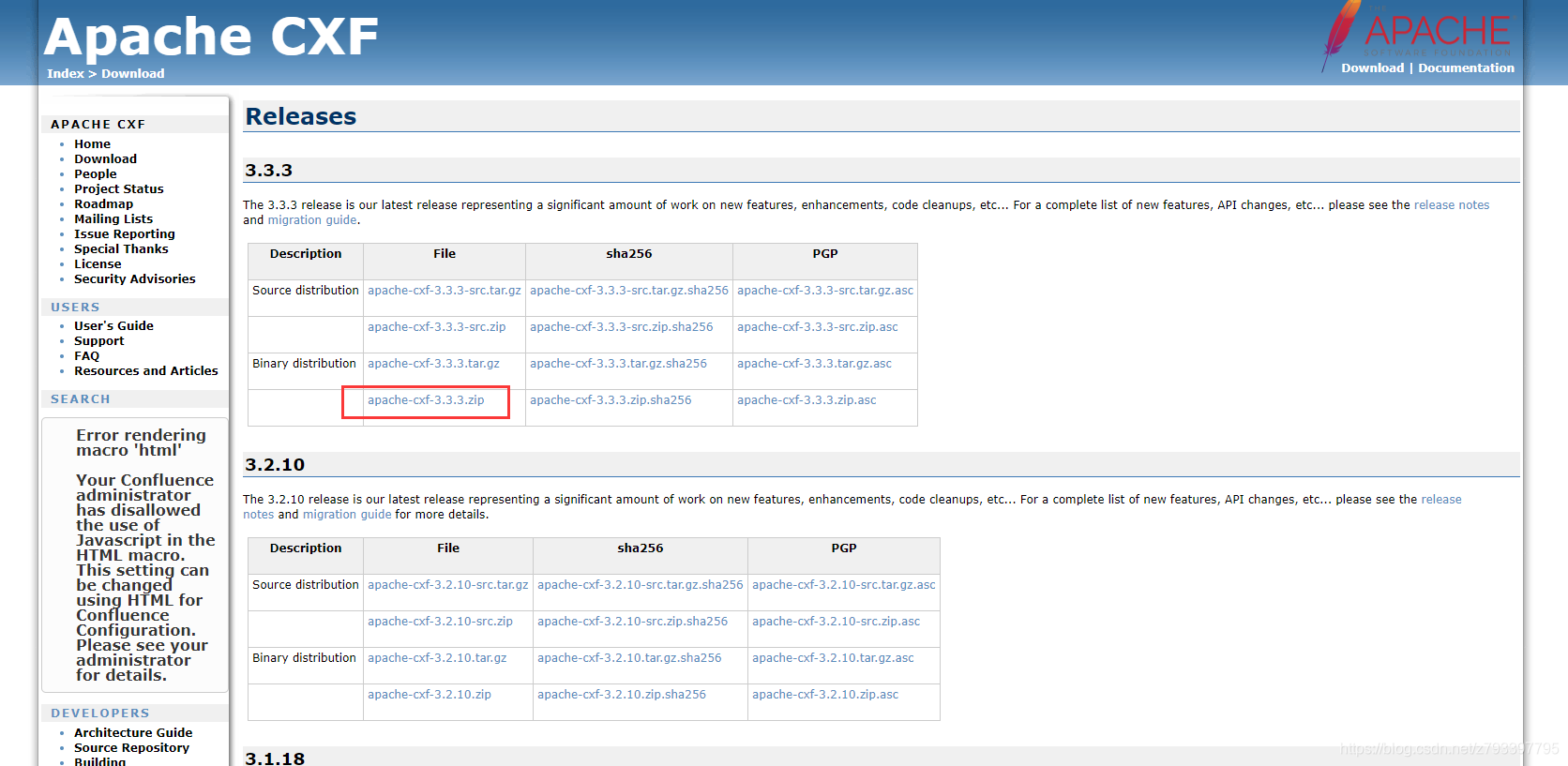Open the FAQ sidebar link
The width and height of the screenshot is (1568, 766).
[x=86, y=356]
